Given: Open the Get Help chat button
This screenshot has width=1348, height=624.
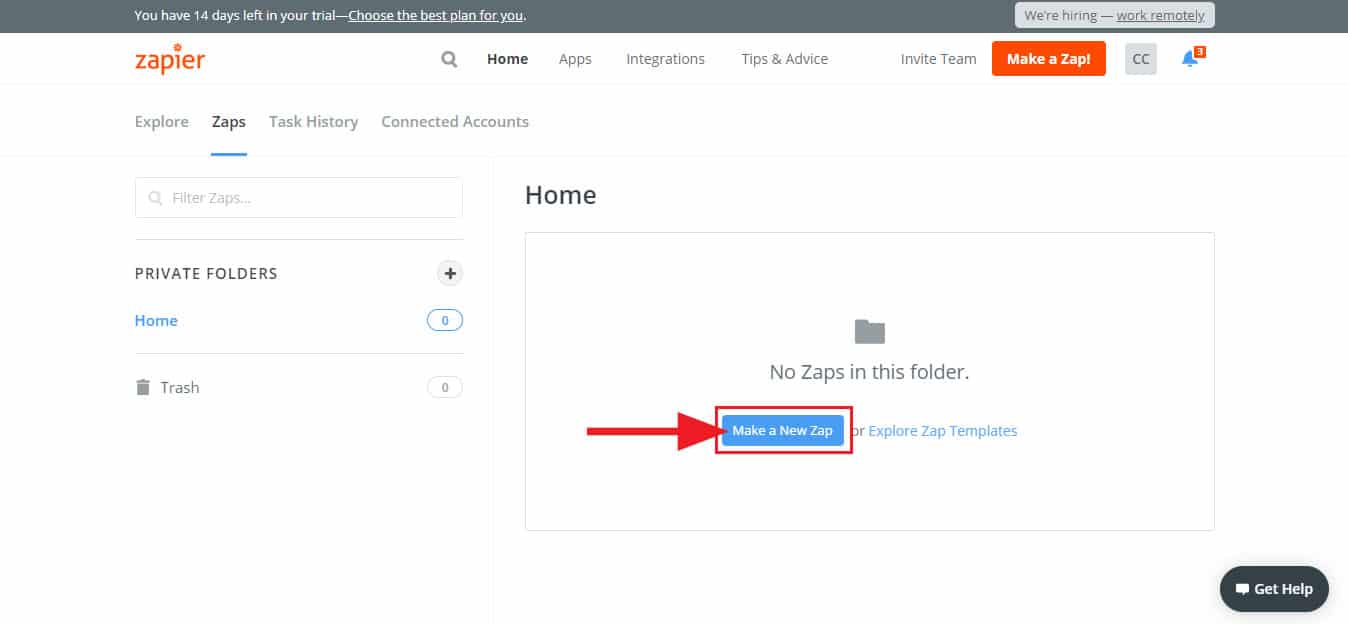Looking at the screenshot, I should [1274, 589].
